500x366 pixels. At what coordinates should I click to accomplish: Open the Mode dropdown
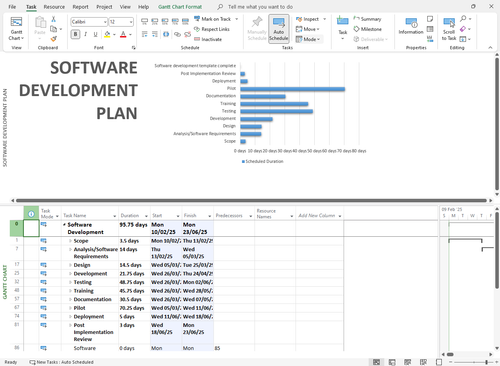308,39
